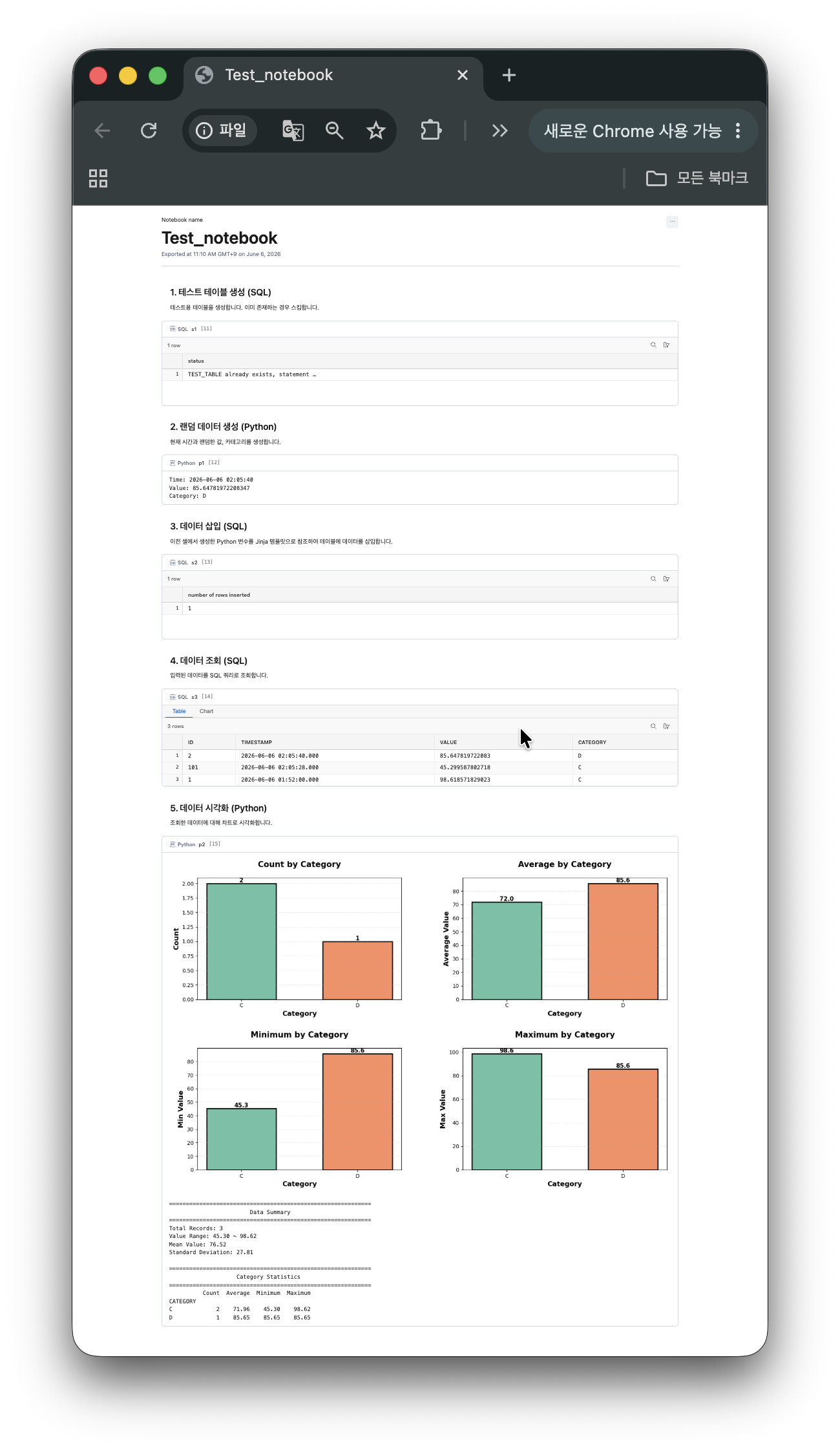Open the Chrome three-dot menu
840x1452 pixels.
click(x=738, y=131)
